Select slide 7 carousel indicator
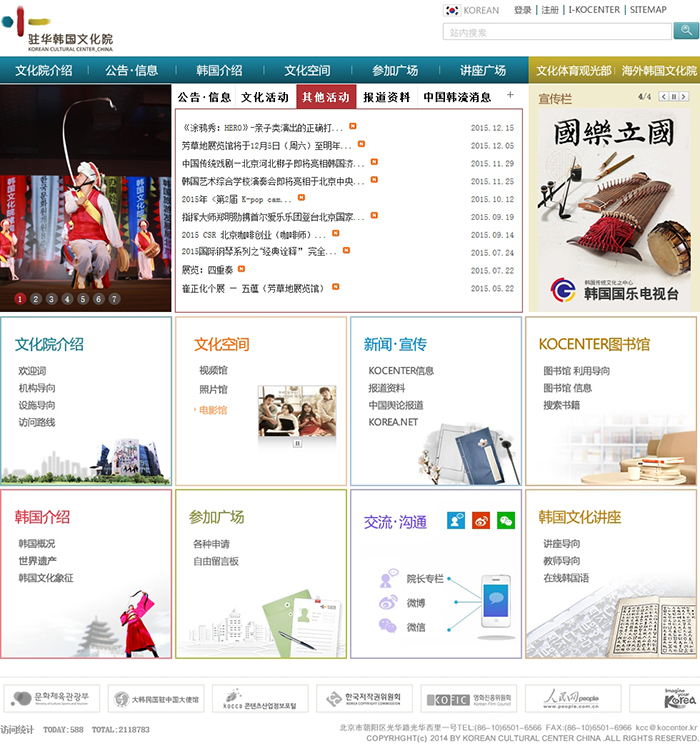 click(x=115, y=298)
